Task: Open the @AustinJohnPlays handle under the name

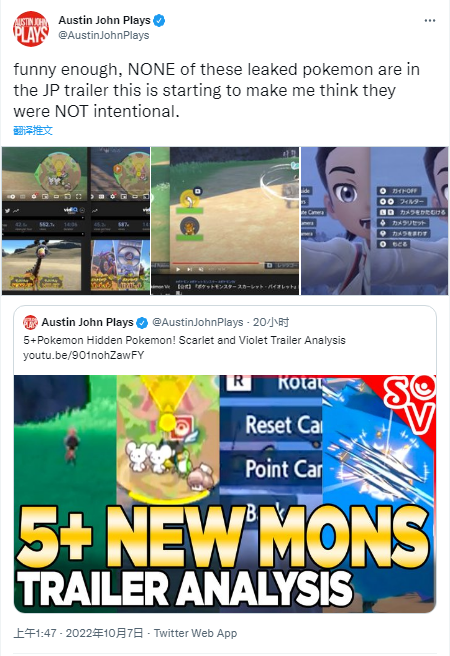Action: [104, 35]
